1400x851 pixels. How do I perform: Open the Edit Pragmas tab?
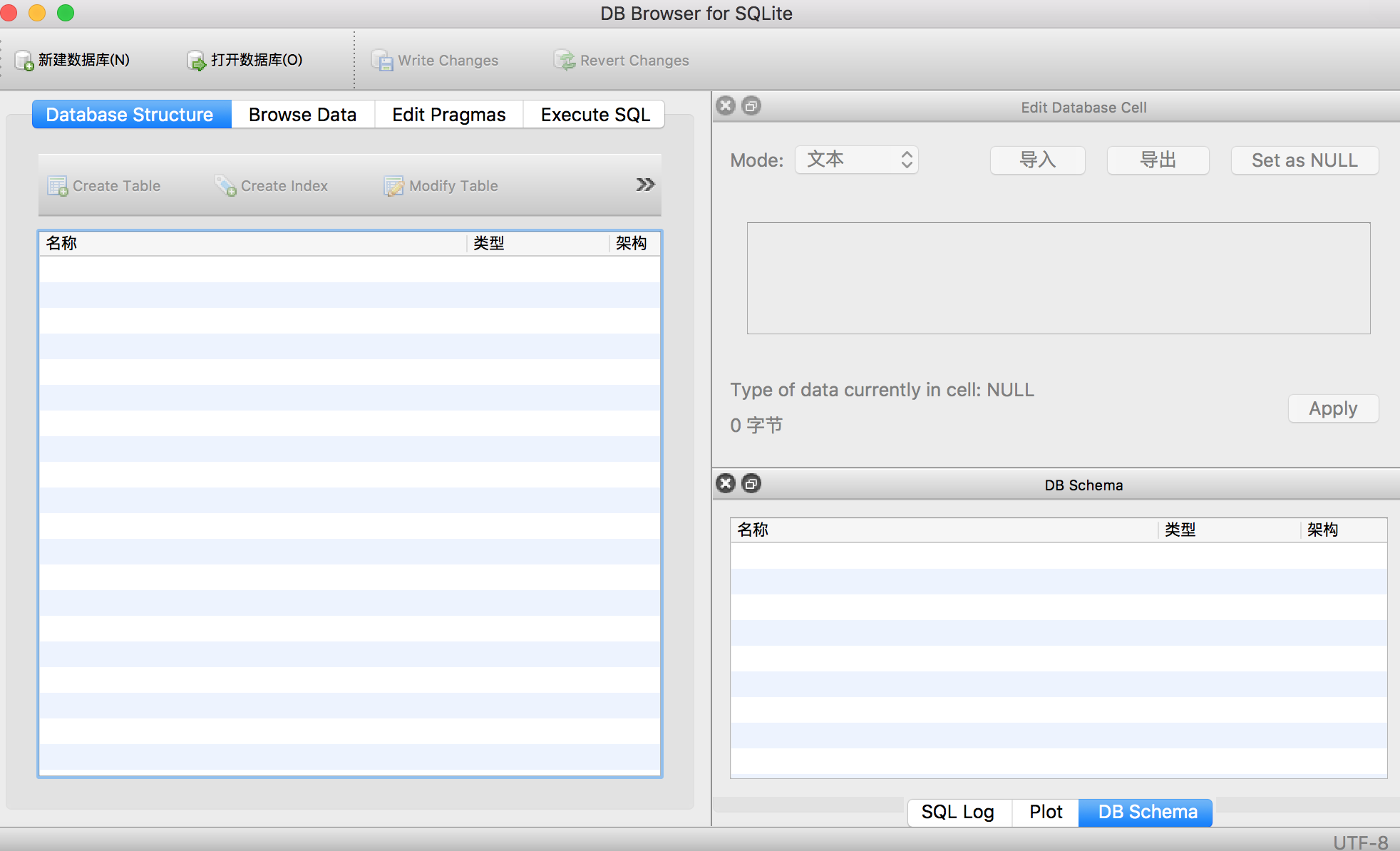point(449,115)
